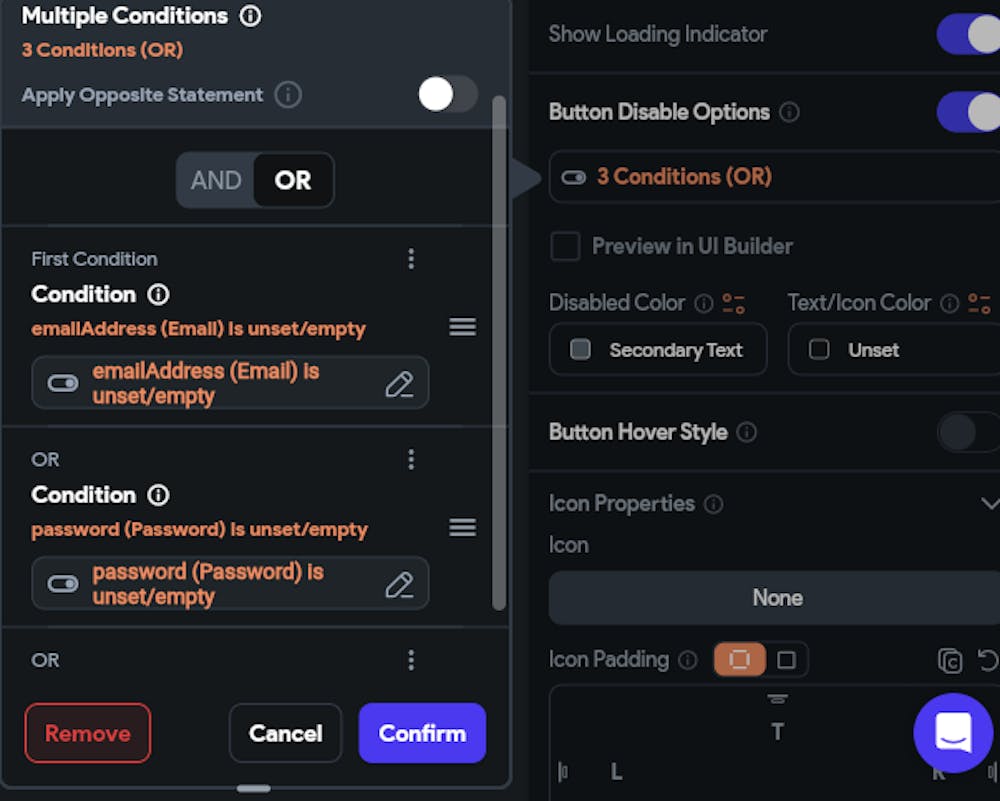Open three-dot menu for First Condition

click(411, 259)
